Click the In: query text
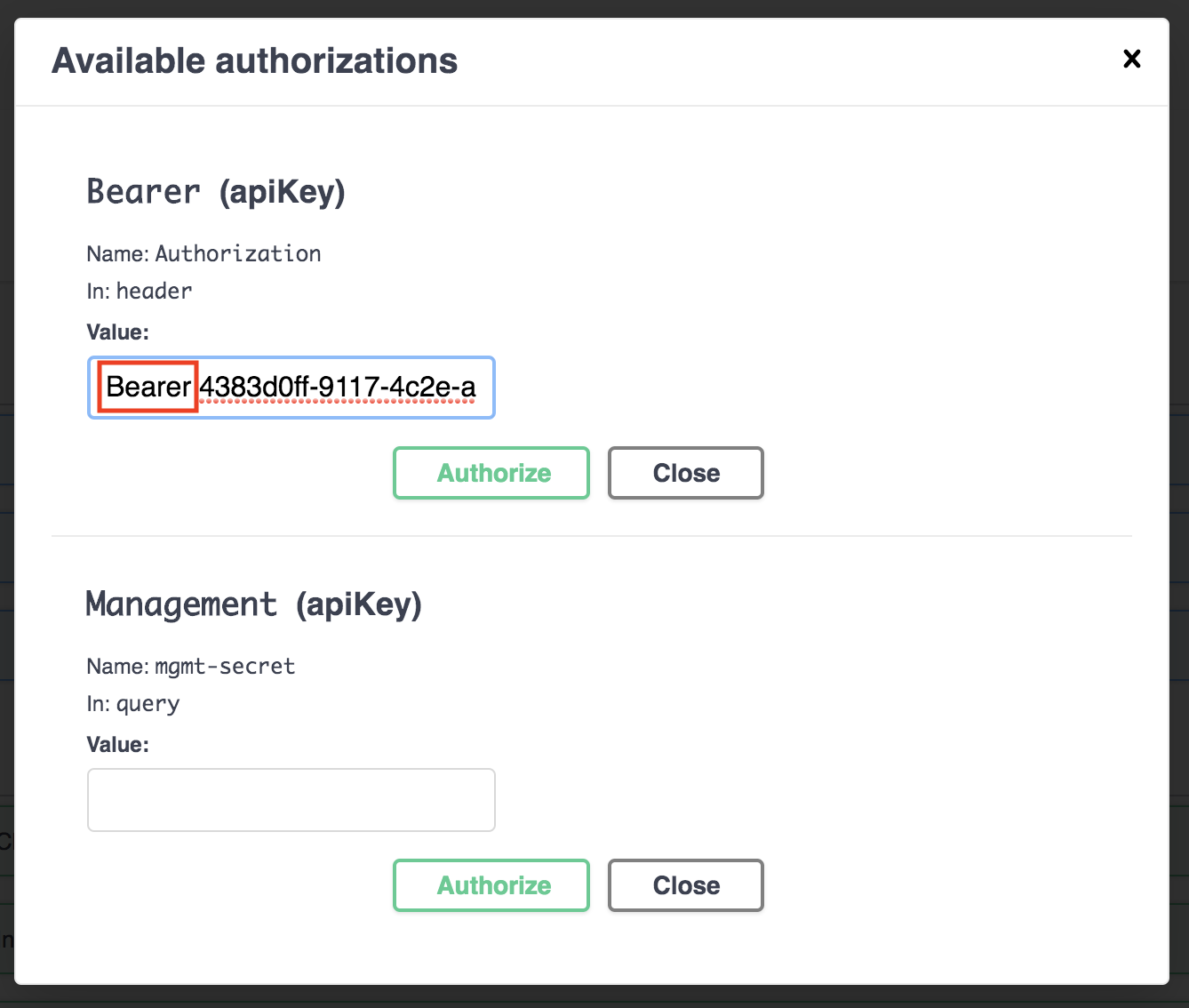The height and width of the screenshot is (1008, 1189). coord(132,703)
